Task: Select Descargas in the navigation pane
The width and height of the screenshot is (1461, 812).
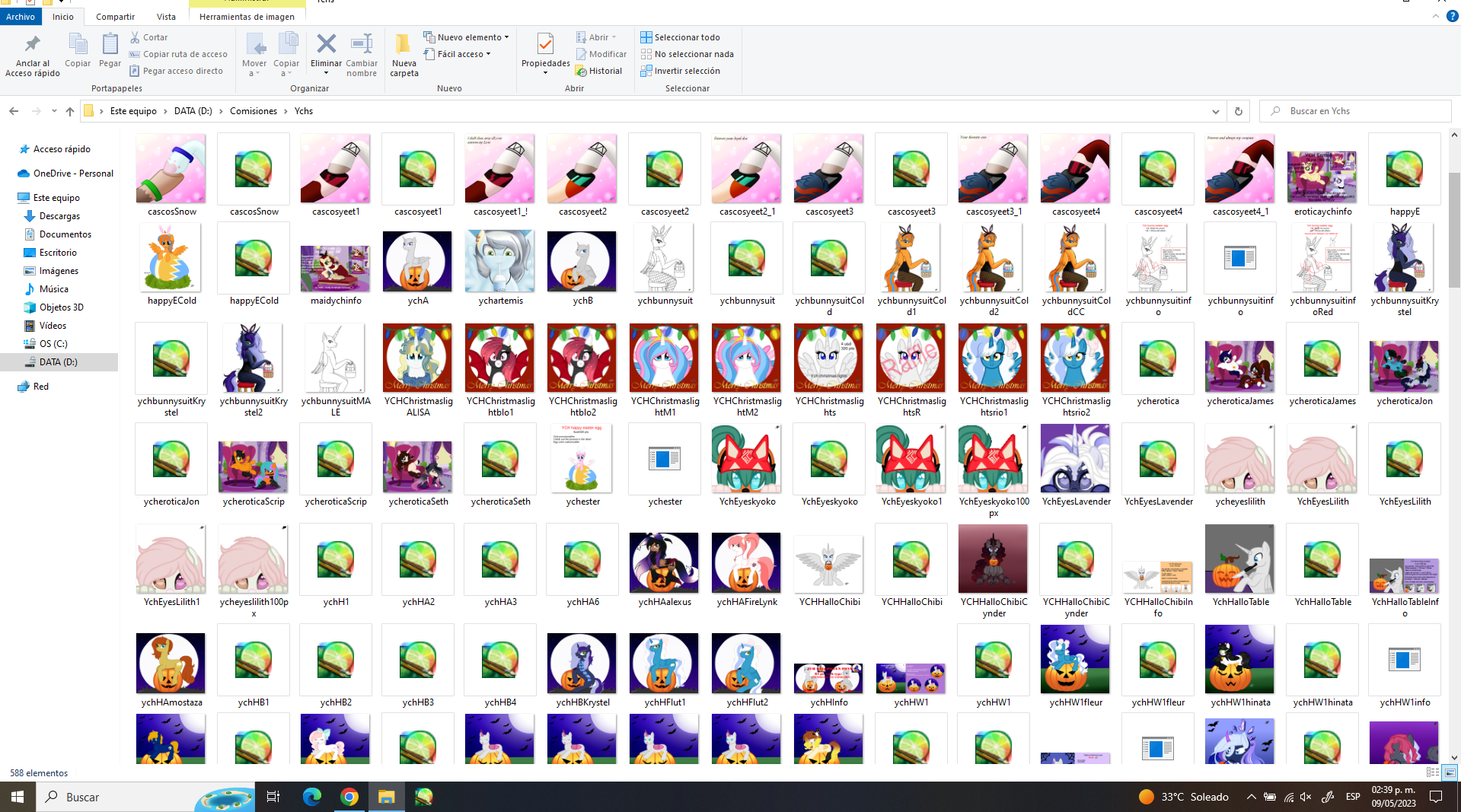Action: 59,216
